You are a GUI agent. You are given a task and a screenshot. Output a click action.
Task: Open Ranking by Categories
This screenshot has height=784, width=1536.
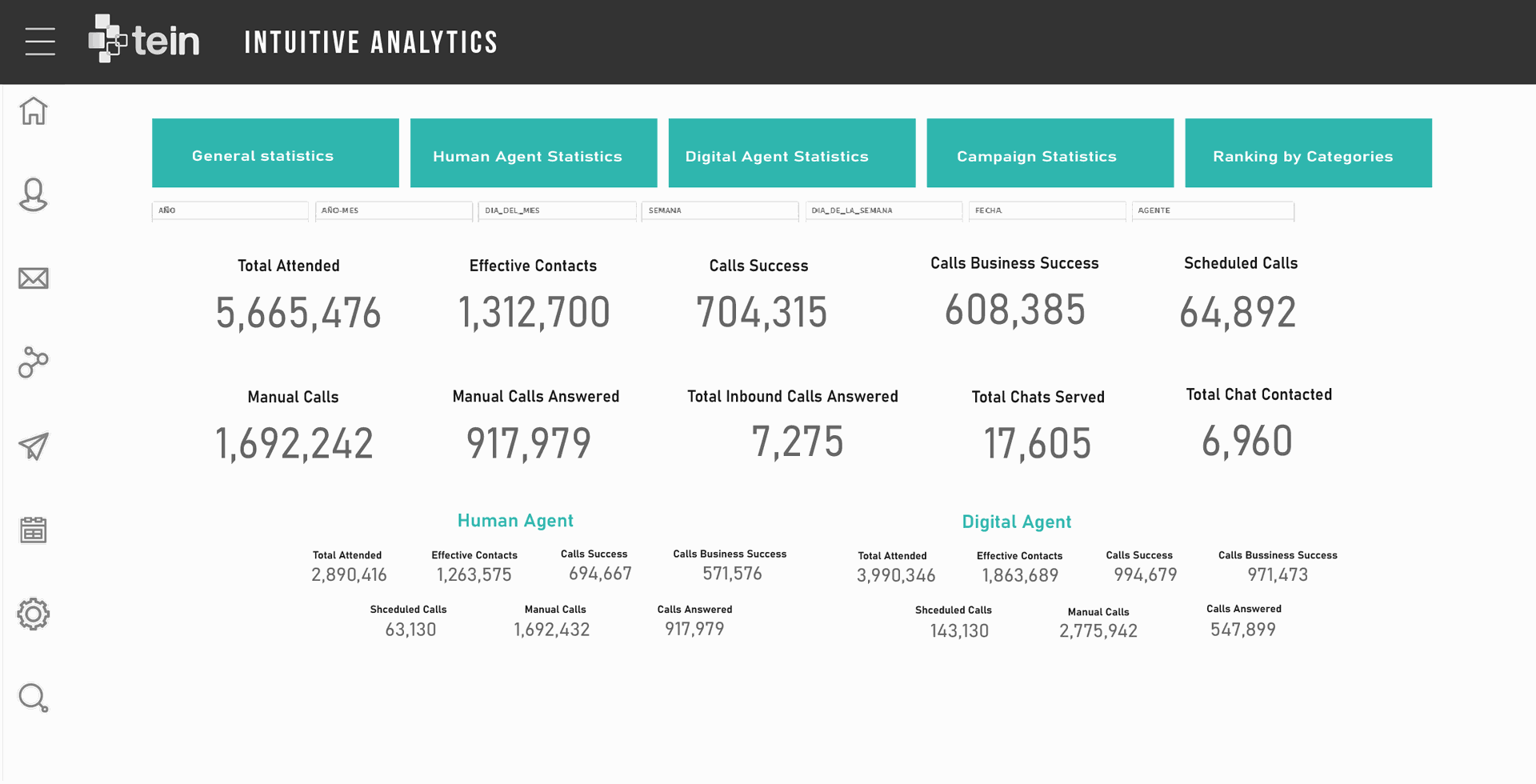(1308, 154)
